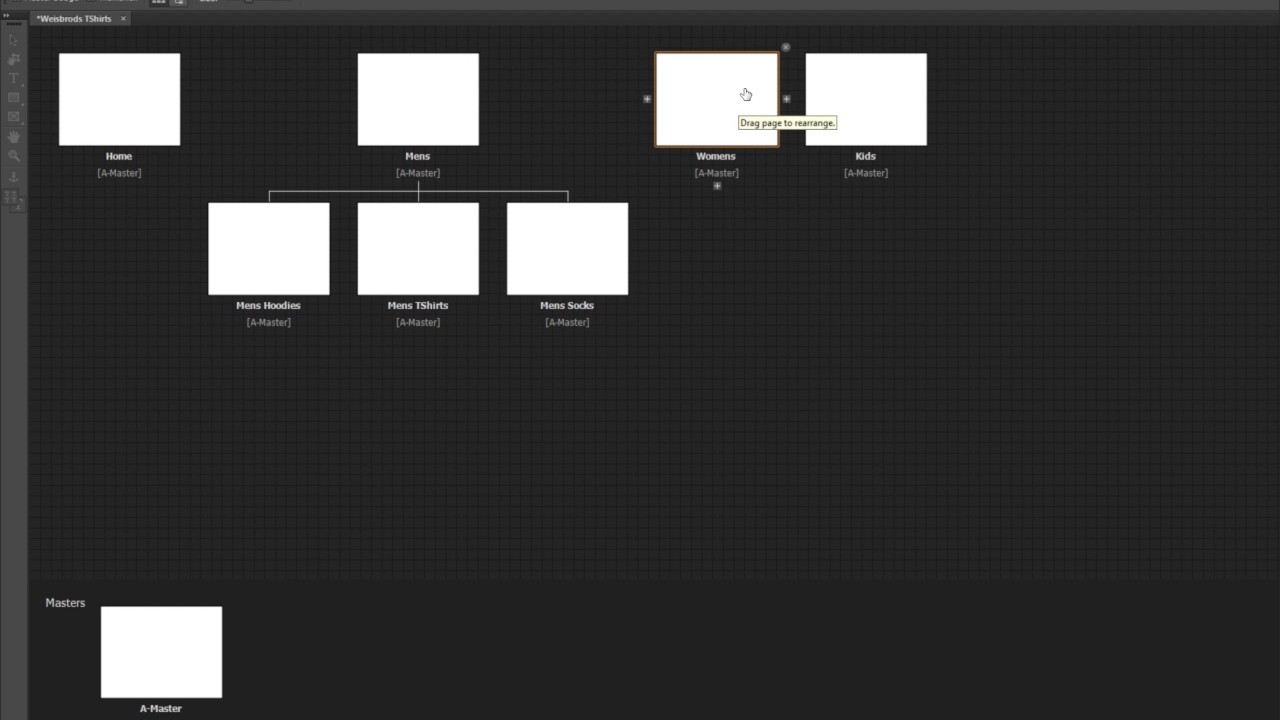Select the Hand tool
This screenshot has height=720, width=1280.
point(13,136)
